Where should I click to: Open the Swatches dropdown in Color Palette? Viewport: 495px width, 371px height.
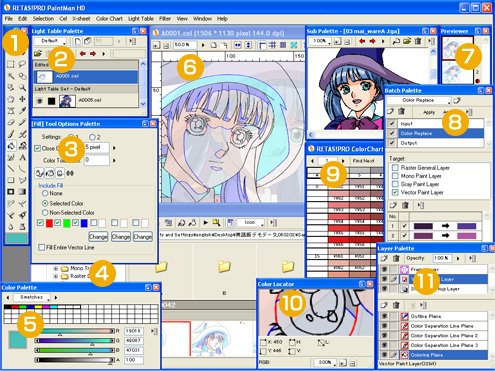32,297
